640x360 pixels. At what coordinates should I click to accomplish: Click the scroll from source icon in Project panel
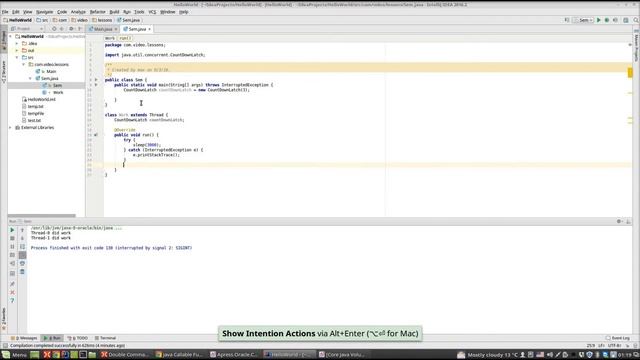(x=54, y=29)
